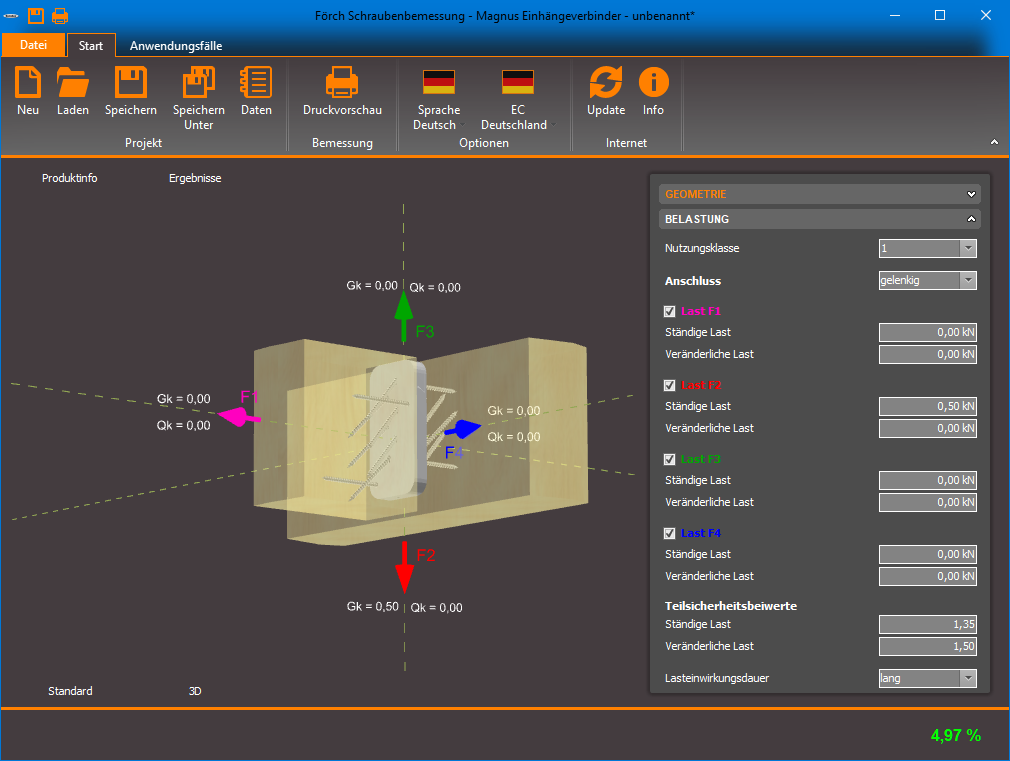Open EC Deutschland country dropdown

(x=517, y=98)
